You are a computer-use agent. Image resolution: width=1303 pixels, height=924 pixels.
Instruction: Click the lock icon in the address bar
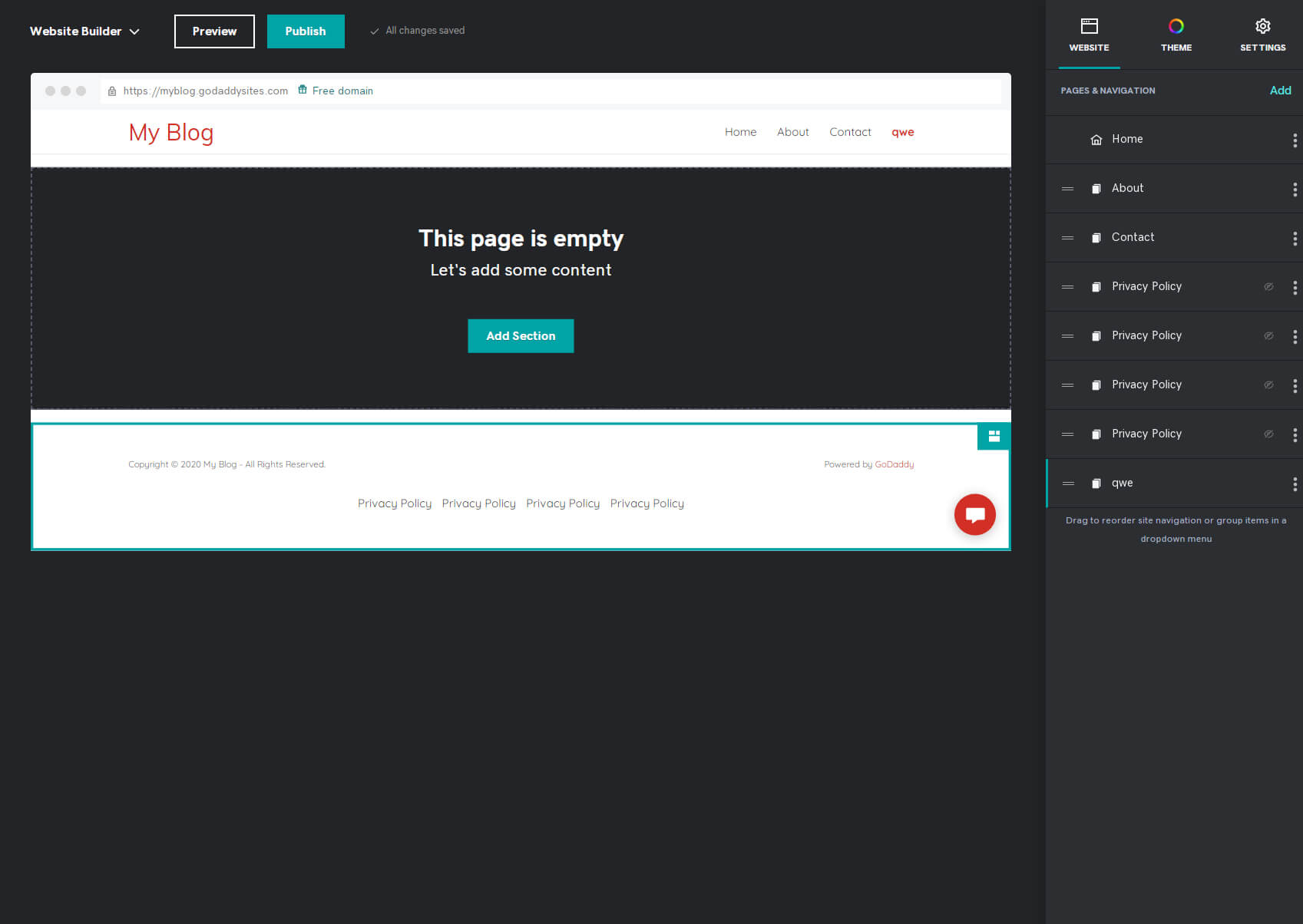pyautogui.click(x=112, y=91)
